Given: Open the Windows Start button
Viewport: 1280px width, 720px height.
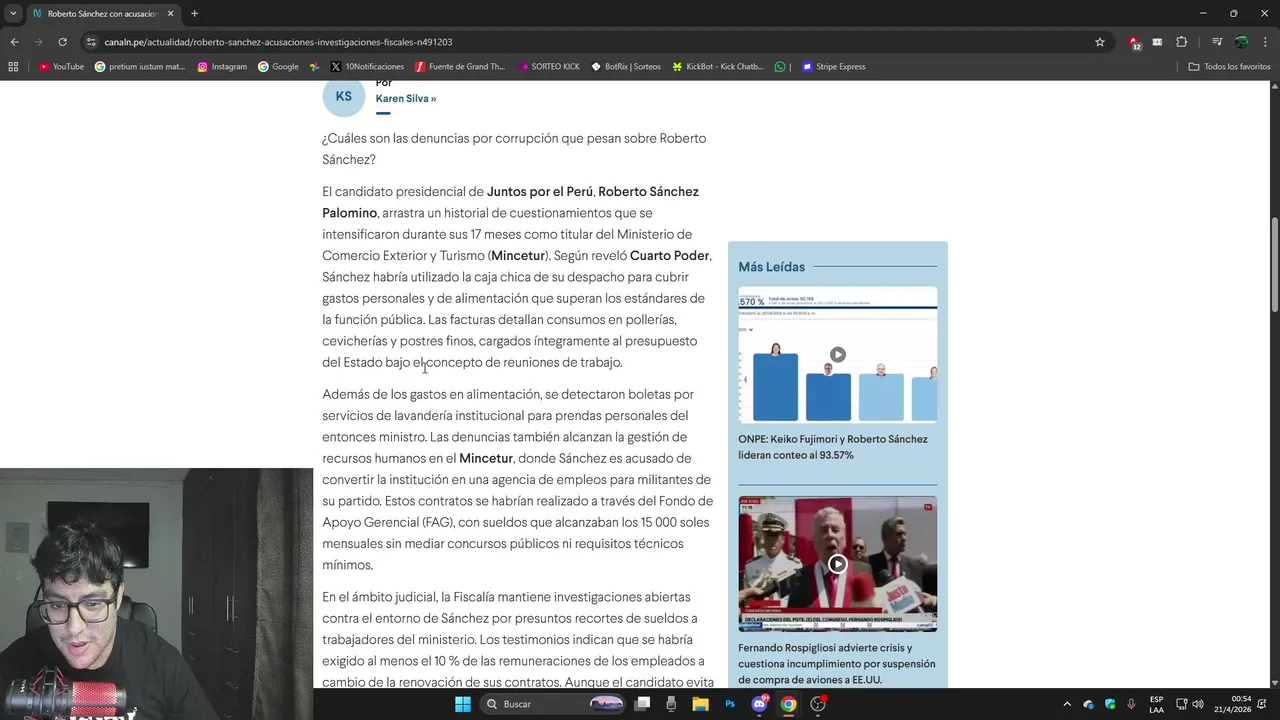Looking at the screenshot, I should click(463, 704).
